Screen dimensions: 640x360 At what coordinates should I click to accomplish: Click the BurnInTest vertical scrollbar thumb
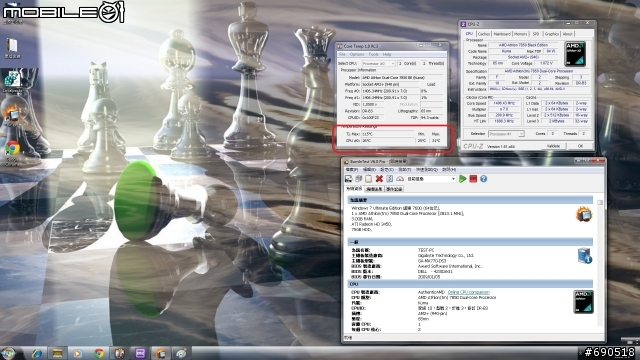600,202
